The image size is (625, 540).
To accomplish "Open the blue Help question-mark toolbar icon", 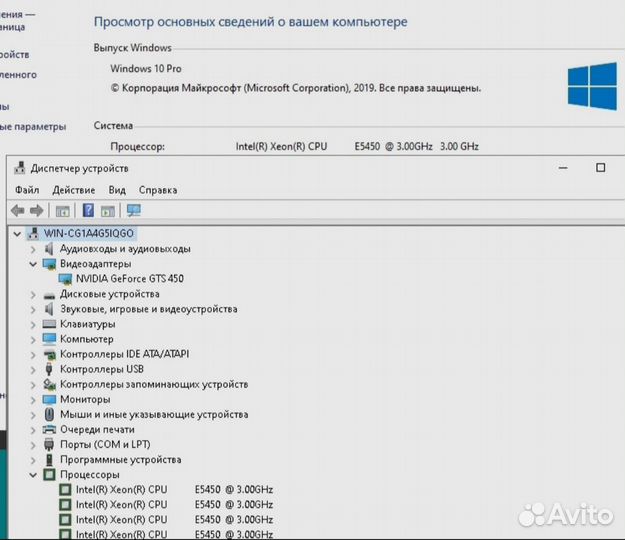I will coord(88,210).
